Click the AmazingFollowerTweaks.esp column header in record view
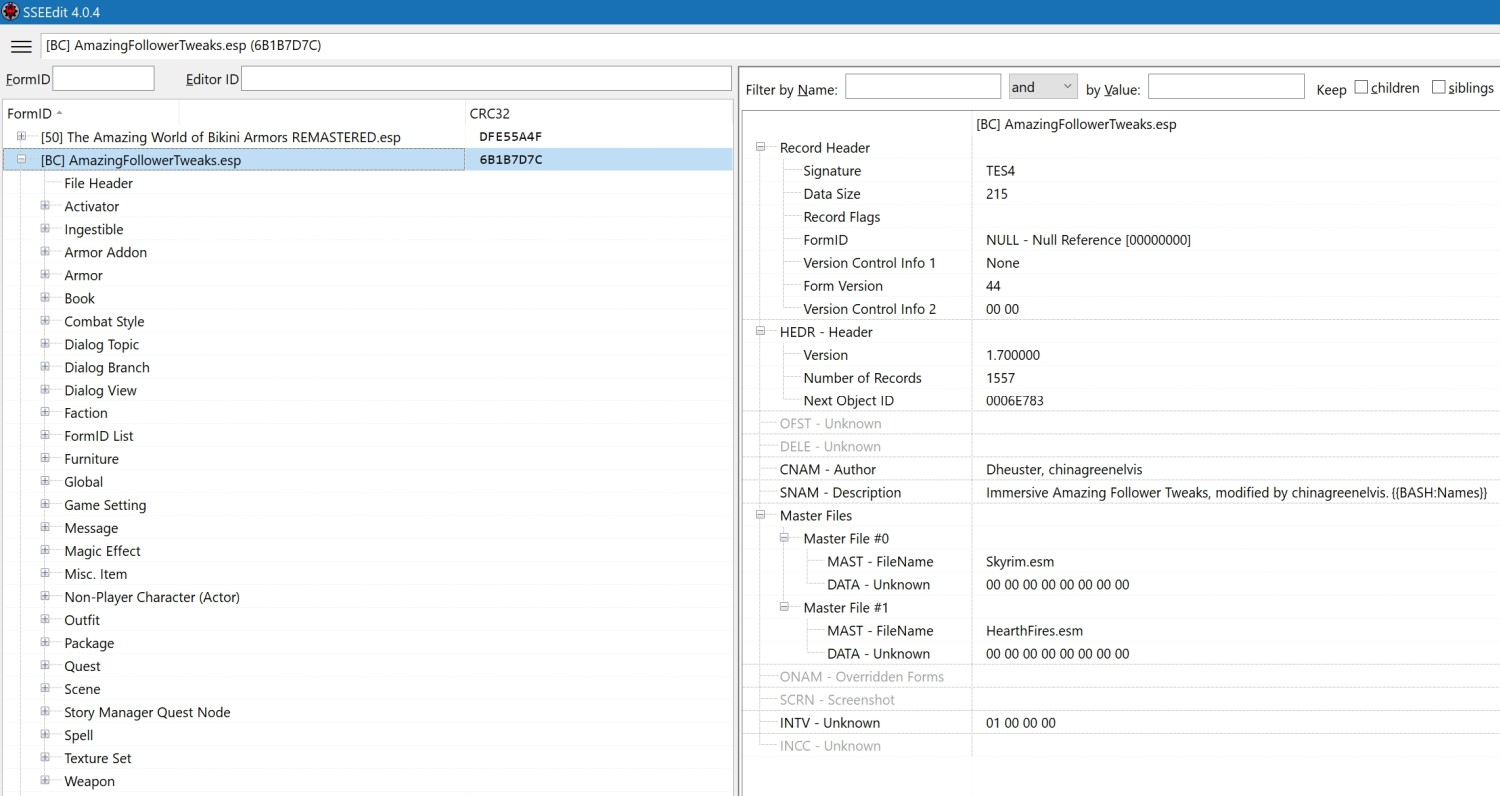Screen dimensions: 1500x796 tap(1076, 125)
